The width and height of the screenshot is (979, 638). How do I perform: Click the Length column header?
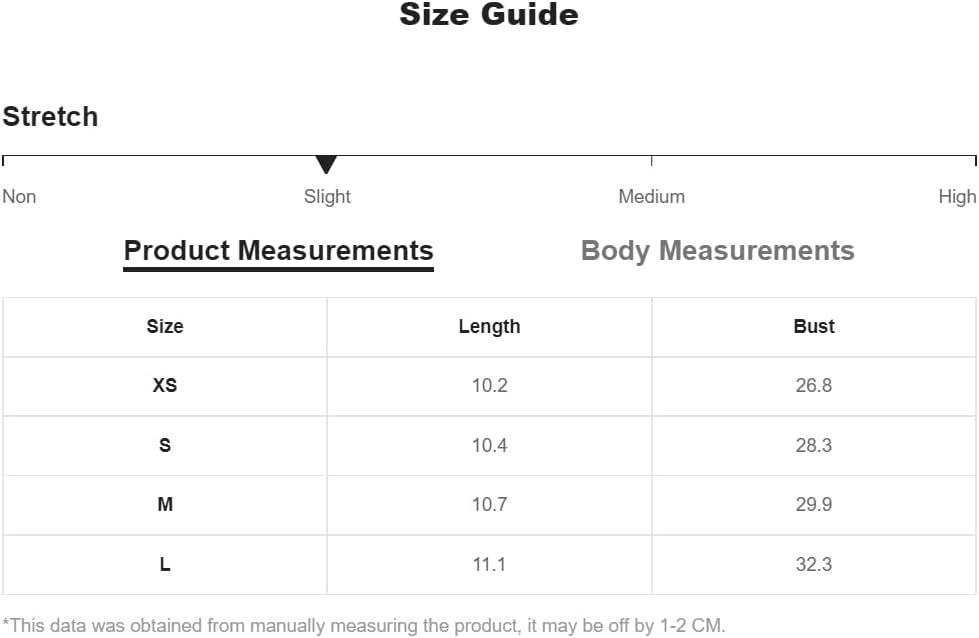pyautogui.click(x=489, y=326)
